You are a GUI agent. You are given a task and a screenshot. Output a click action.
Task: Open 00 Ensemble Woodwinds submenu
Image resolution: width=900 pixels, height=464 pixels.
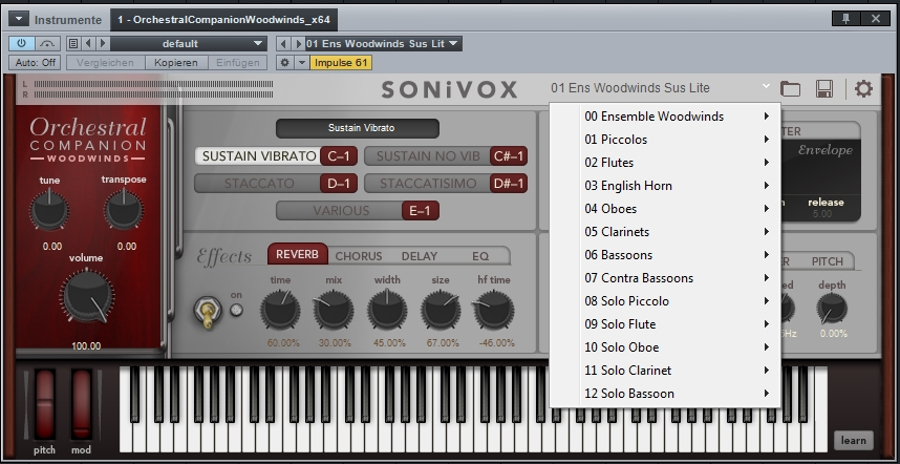click(665, 117)
